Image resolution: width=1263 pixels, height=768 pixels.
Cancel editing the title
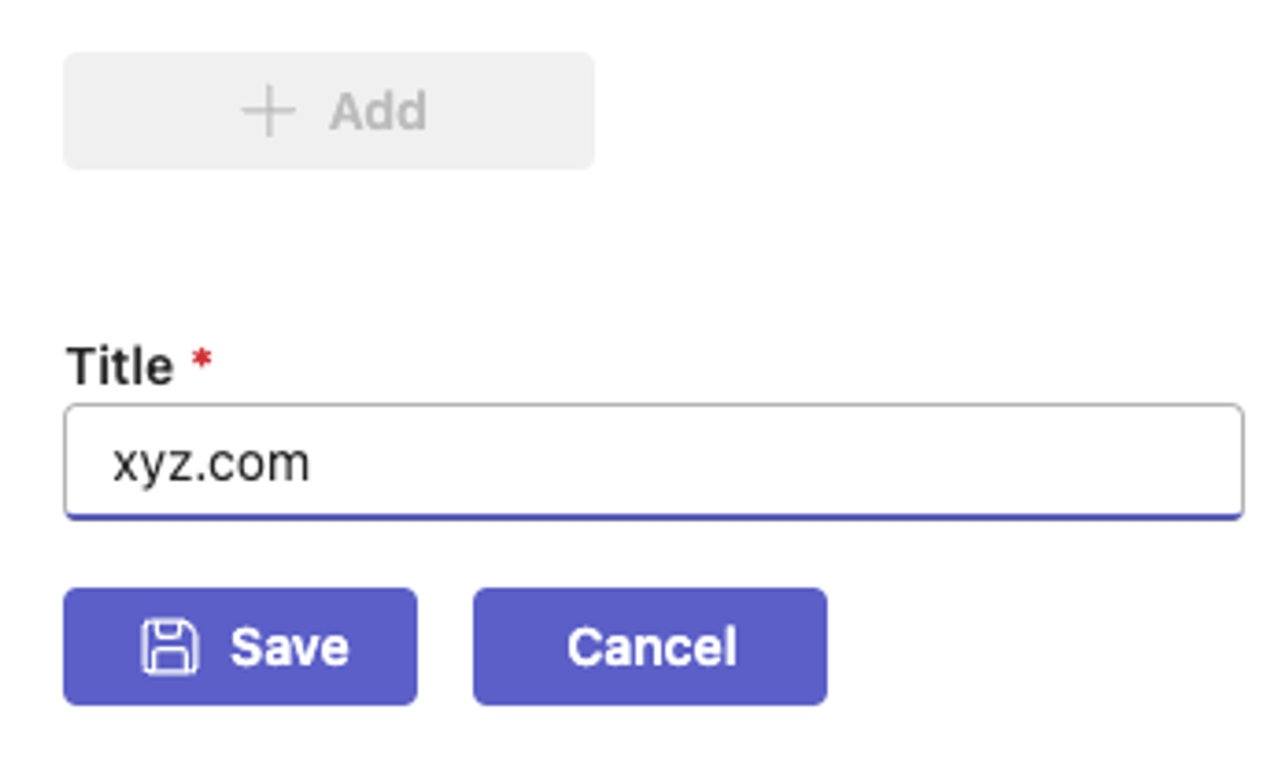point(650,647)
